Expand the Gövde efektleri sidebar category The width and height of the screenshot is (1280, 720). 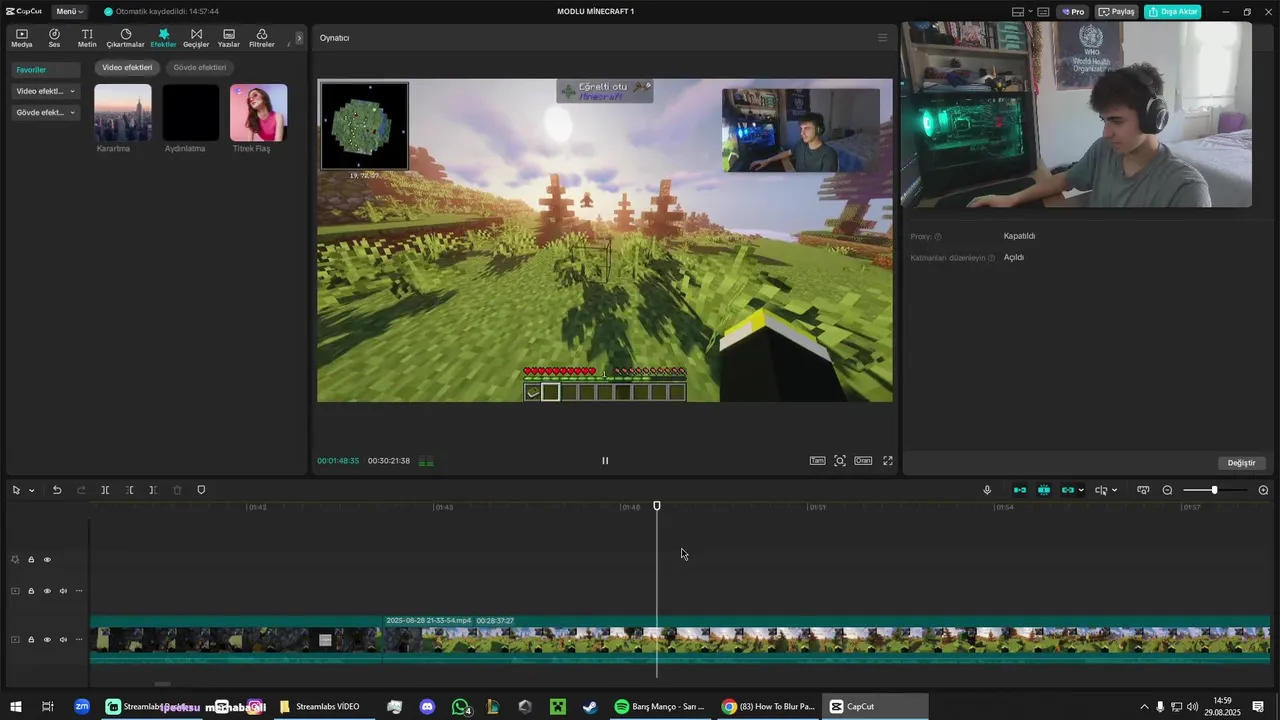pos(45,112)
